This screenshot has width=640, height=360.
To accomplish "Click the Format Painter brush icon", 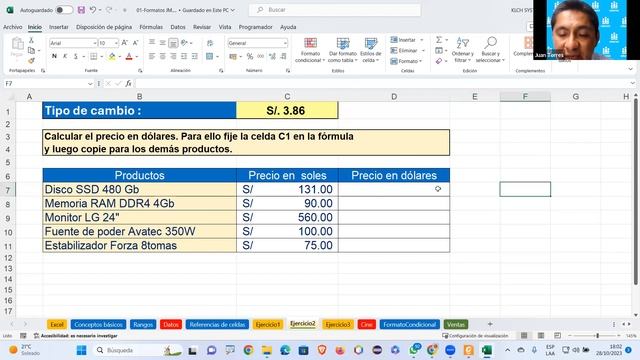I will coord(31,61).
